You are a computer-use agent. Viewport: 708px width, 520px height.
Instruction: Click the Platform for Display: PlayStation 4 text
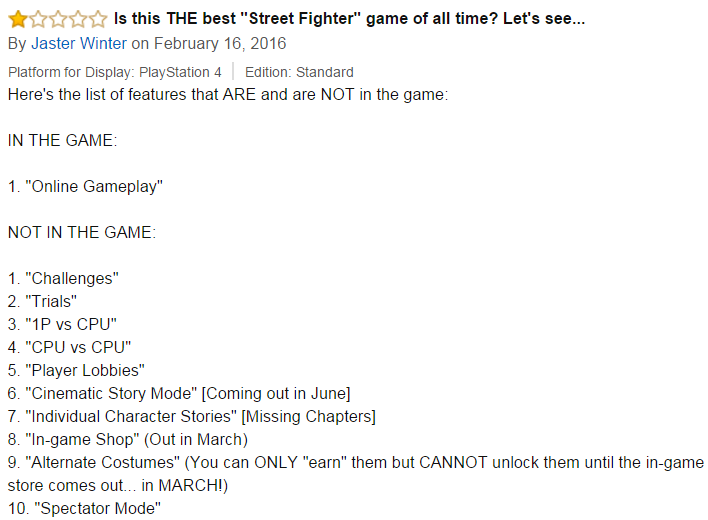click(x=115, y=72)
